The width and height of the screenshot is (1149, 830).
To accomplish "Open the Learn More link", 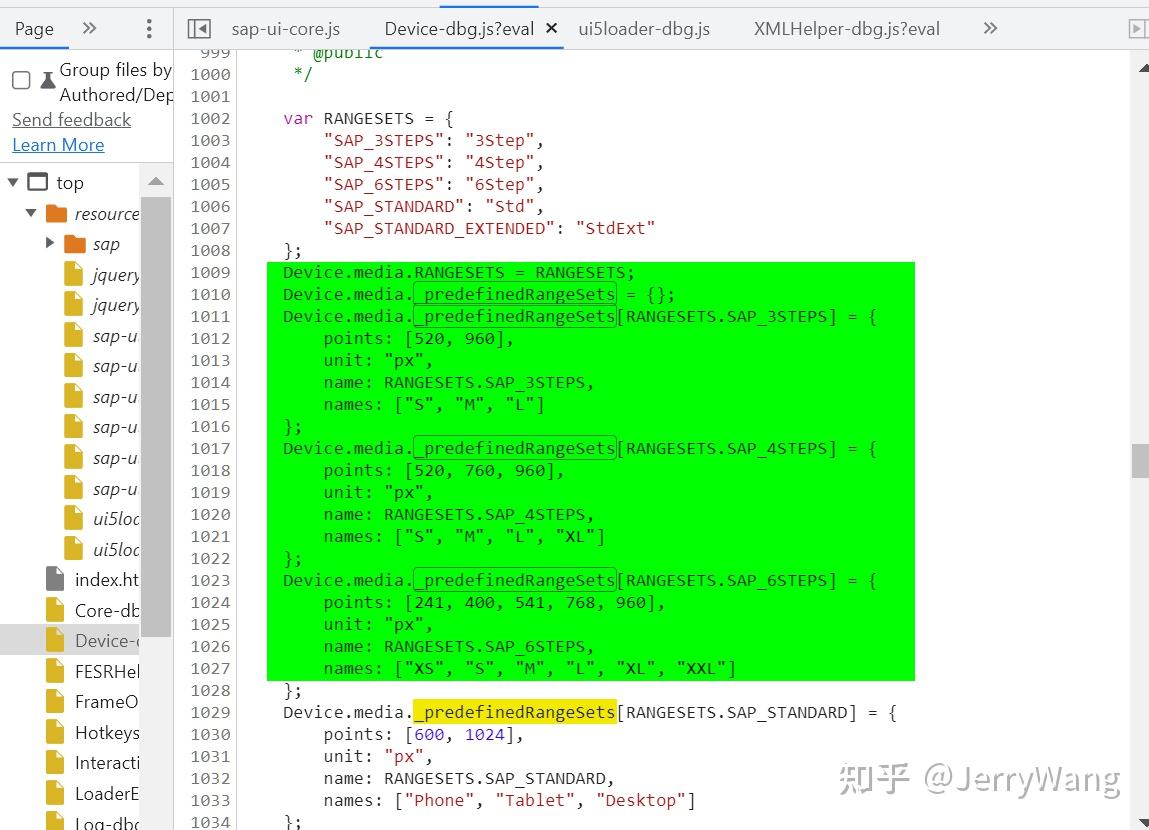I will 58,145.
